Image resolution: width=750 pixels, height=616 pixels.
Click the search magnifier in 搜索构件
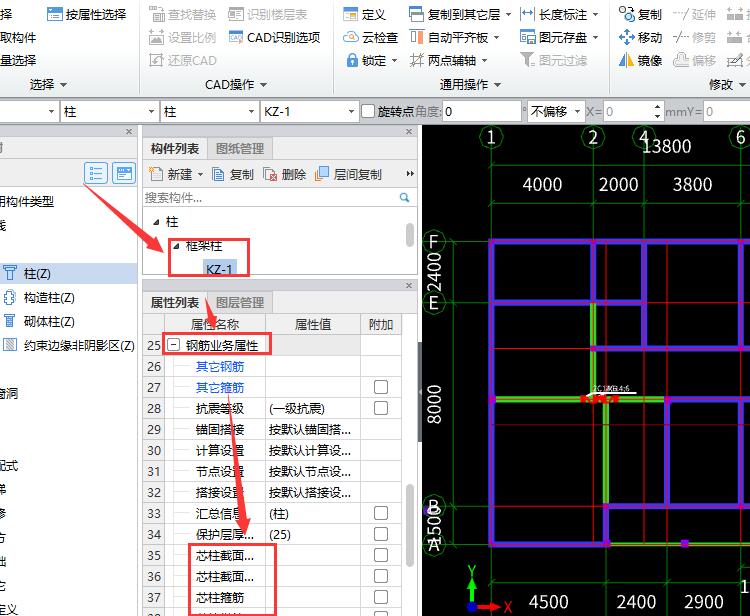405,198
